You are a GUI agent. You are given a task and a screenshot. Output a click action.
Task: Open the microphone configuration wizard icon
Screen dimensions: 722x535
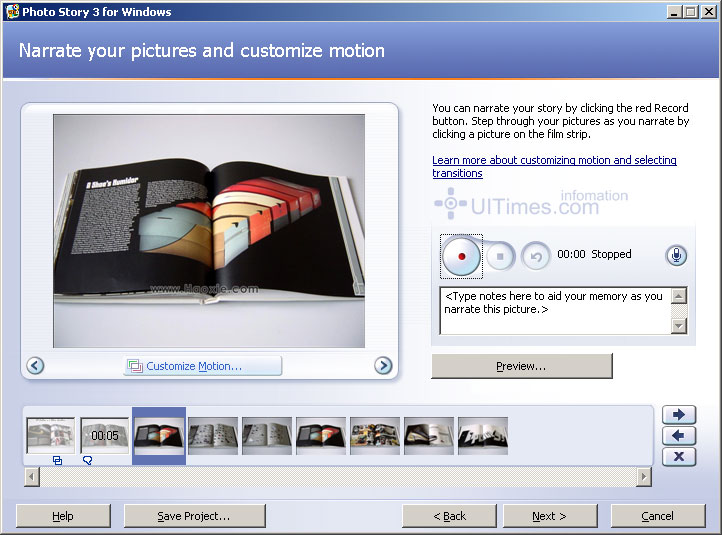tap(676, 255)
